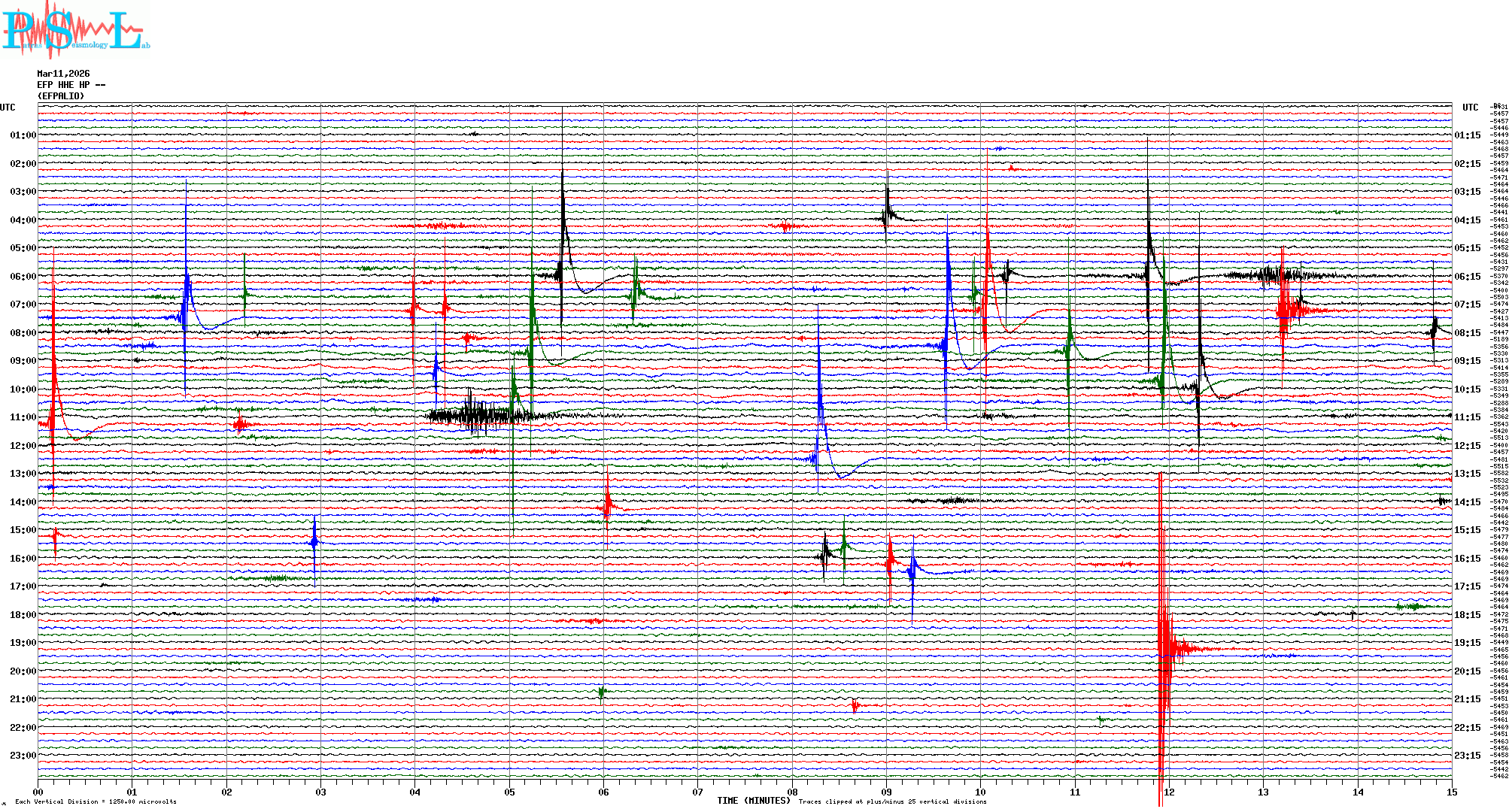The height and width of the screenshot is (812, 1512).
Task: Click the vertical division microvolts note
Action: [96, 801]
